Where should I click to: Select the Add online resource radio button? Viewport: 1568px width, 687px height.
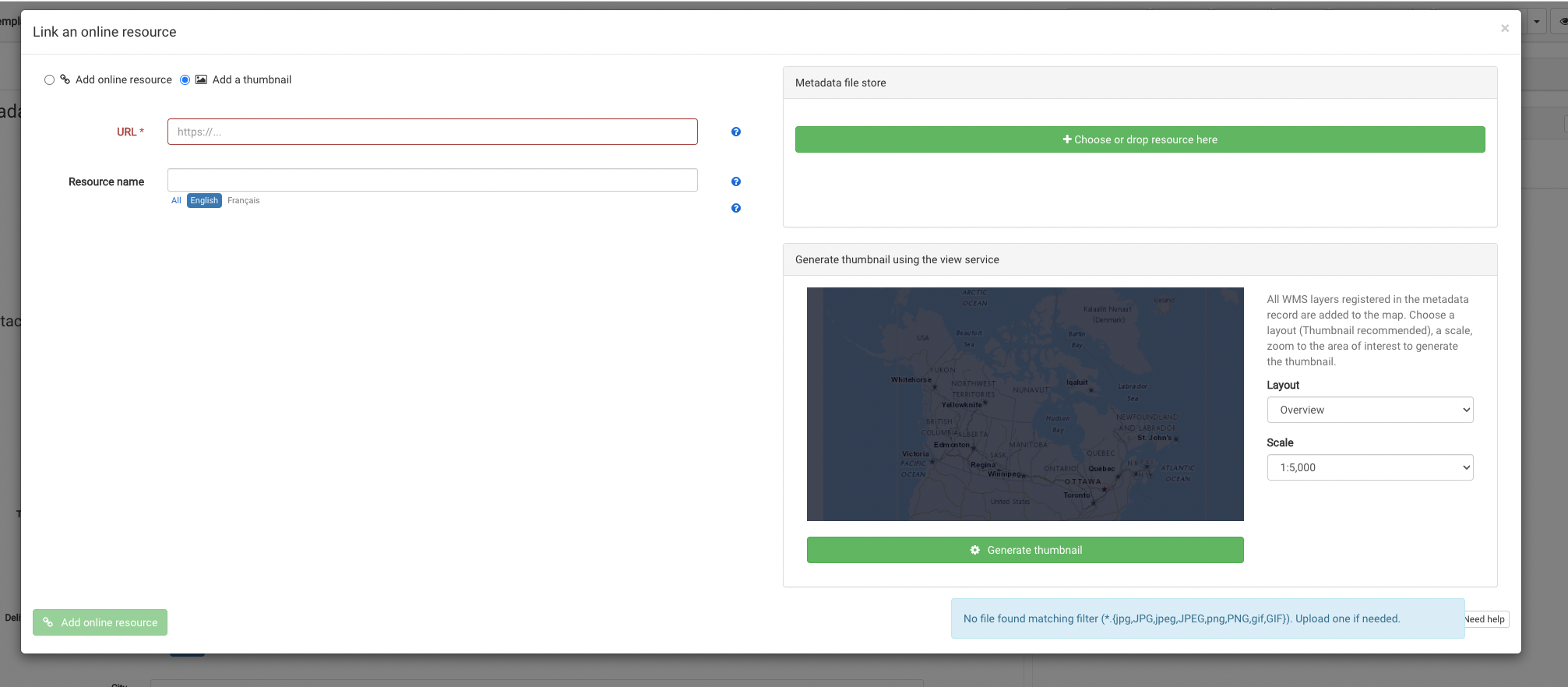(x=49, y=80)
